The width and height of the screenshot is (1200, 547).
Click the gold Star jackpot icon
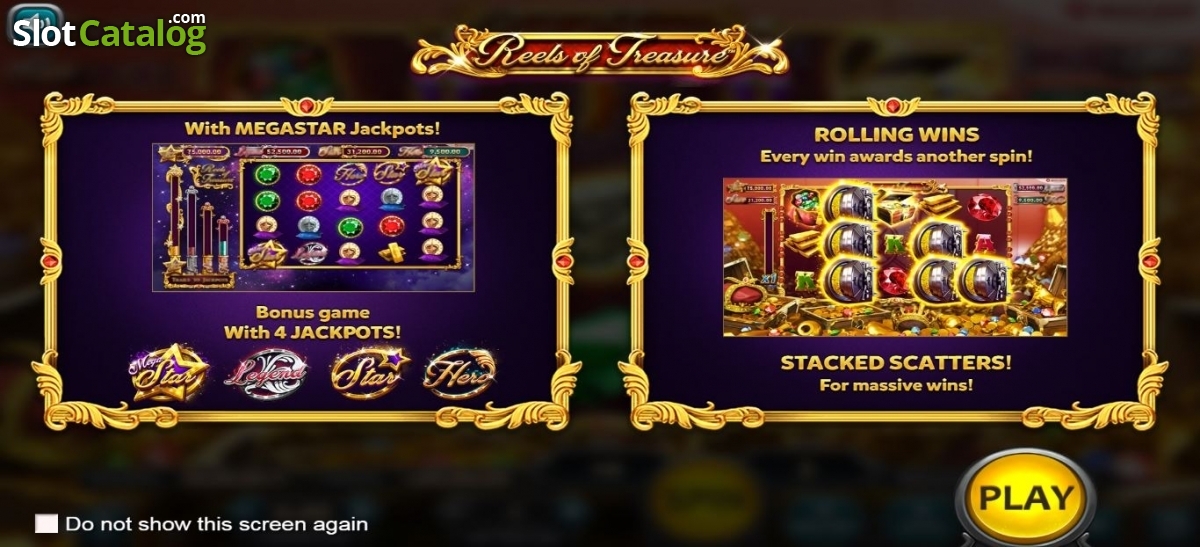pos(371,373)
